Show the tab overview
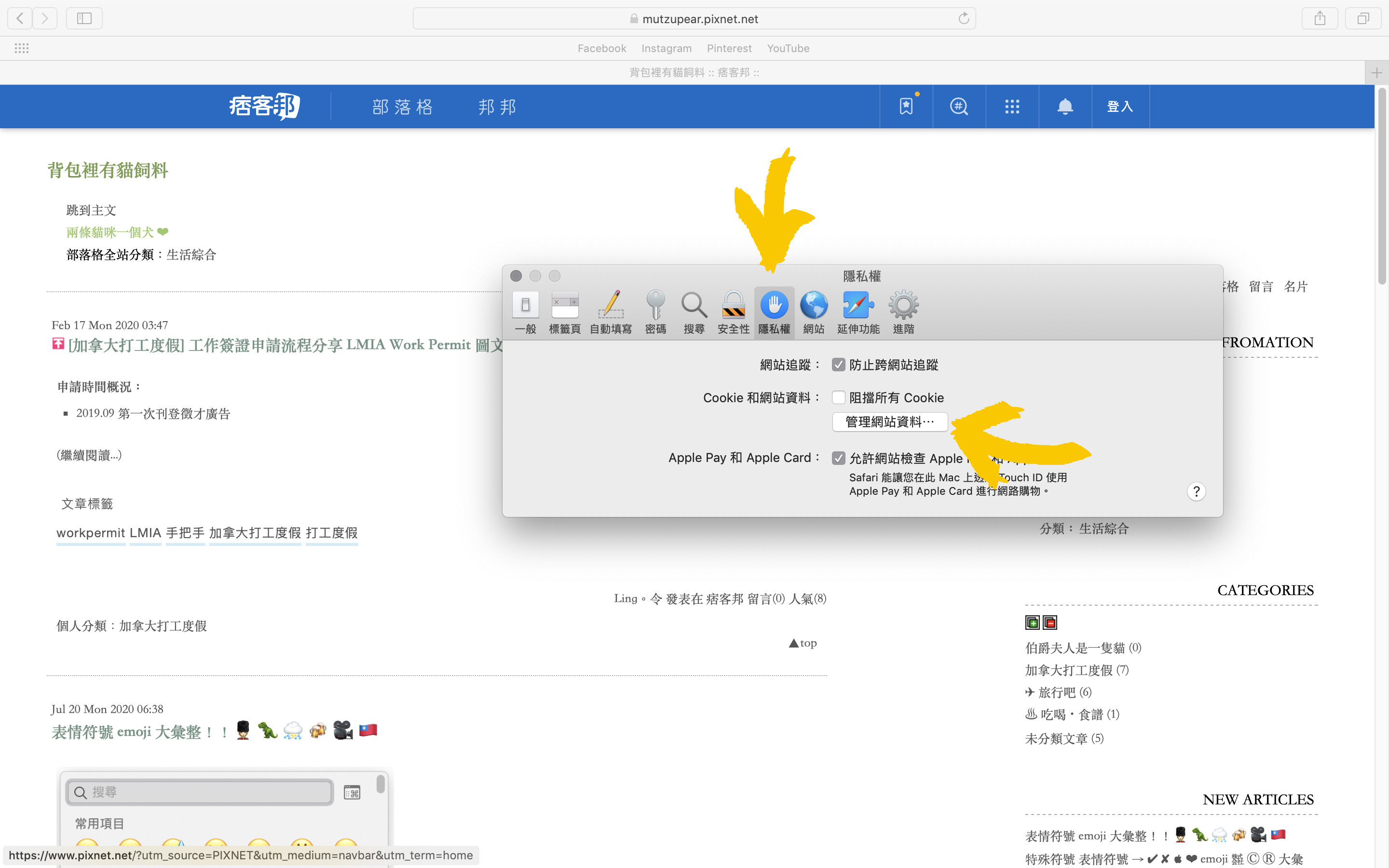 (1363, 18)
